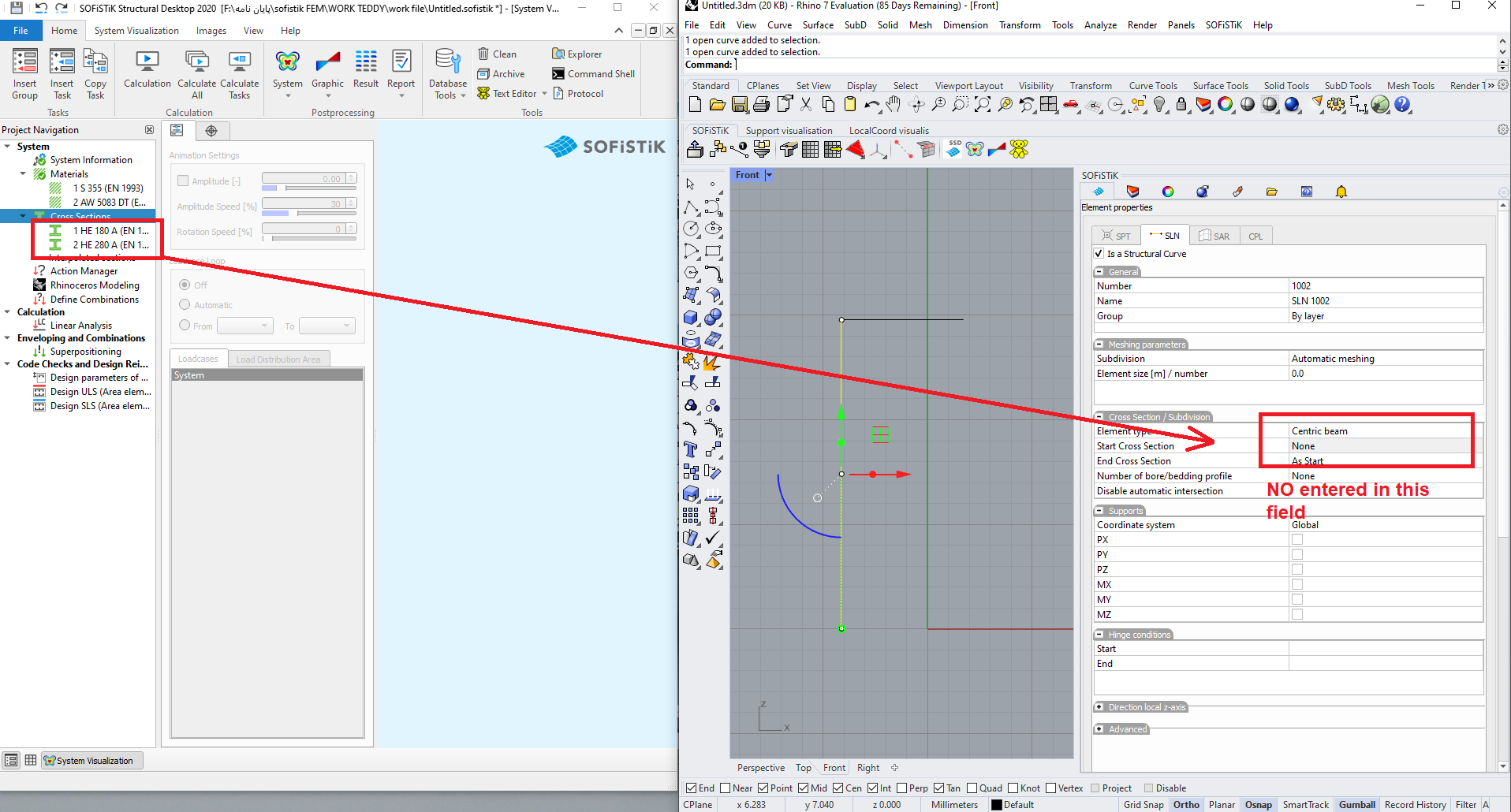Collapse the Enveloping and Combinations node

pyautogui.click(x=8, y=338)
